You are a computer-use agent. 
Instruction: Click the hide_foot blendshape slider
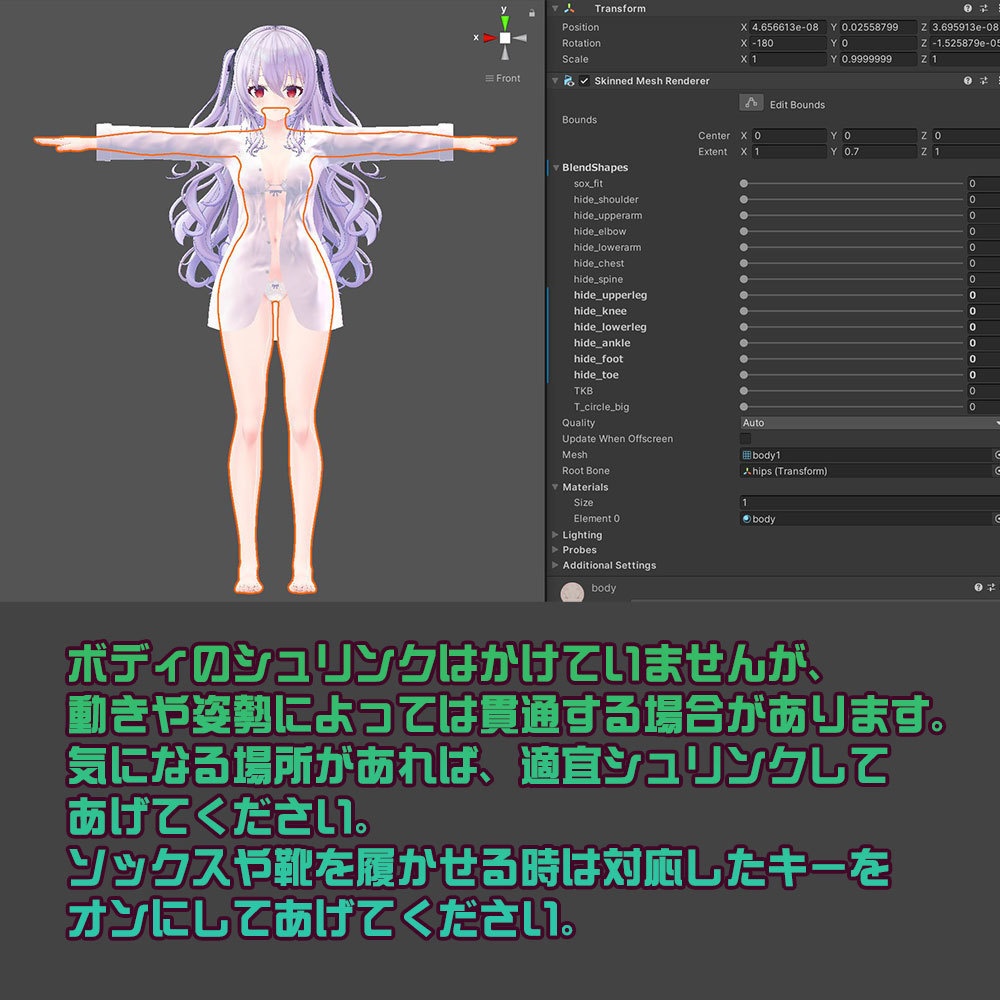[851, 358]
